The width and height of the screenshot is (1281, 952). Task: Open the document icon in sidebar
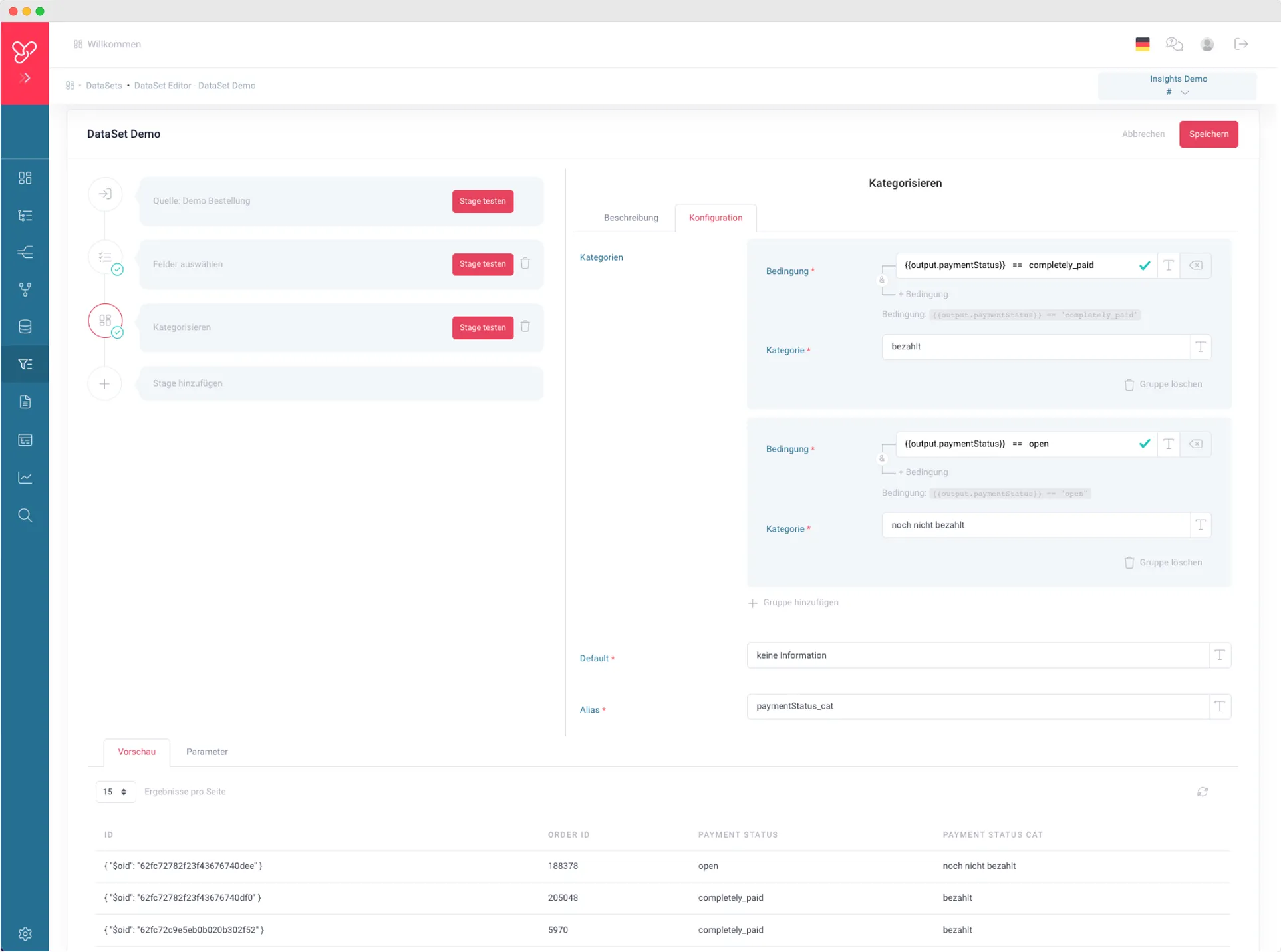point(25,402)
